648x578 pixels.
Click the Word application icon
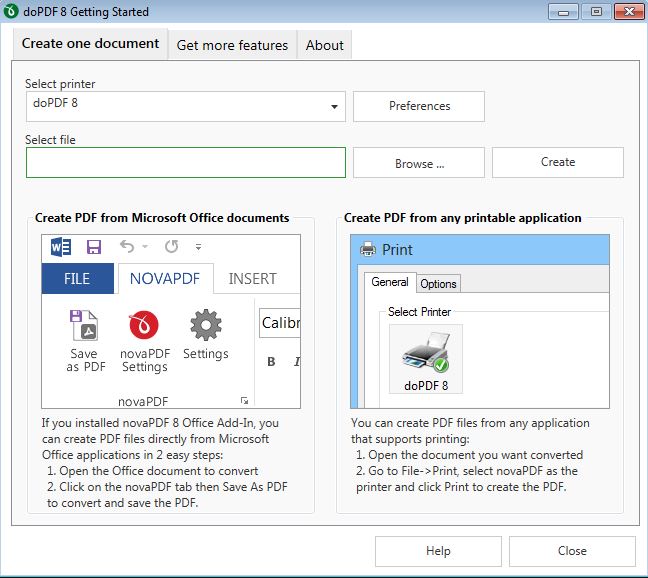(x=61, y=247)
